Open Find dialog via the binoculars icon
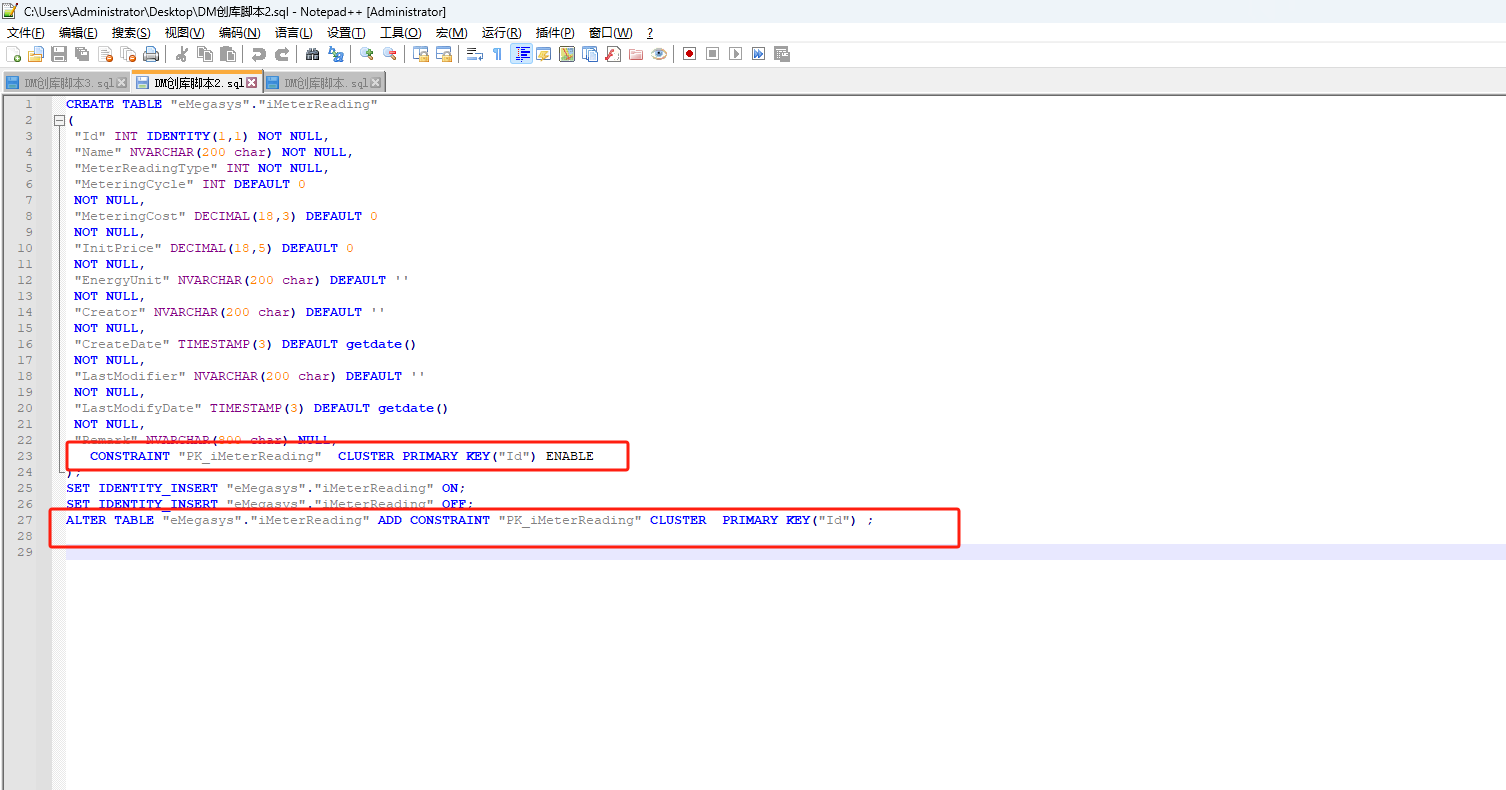This screenshot has width=1506, height=790. [313, 54]
